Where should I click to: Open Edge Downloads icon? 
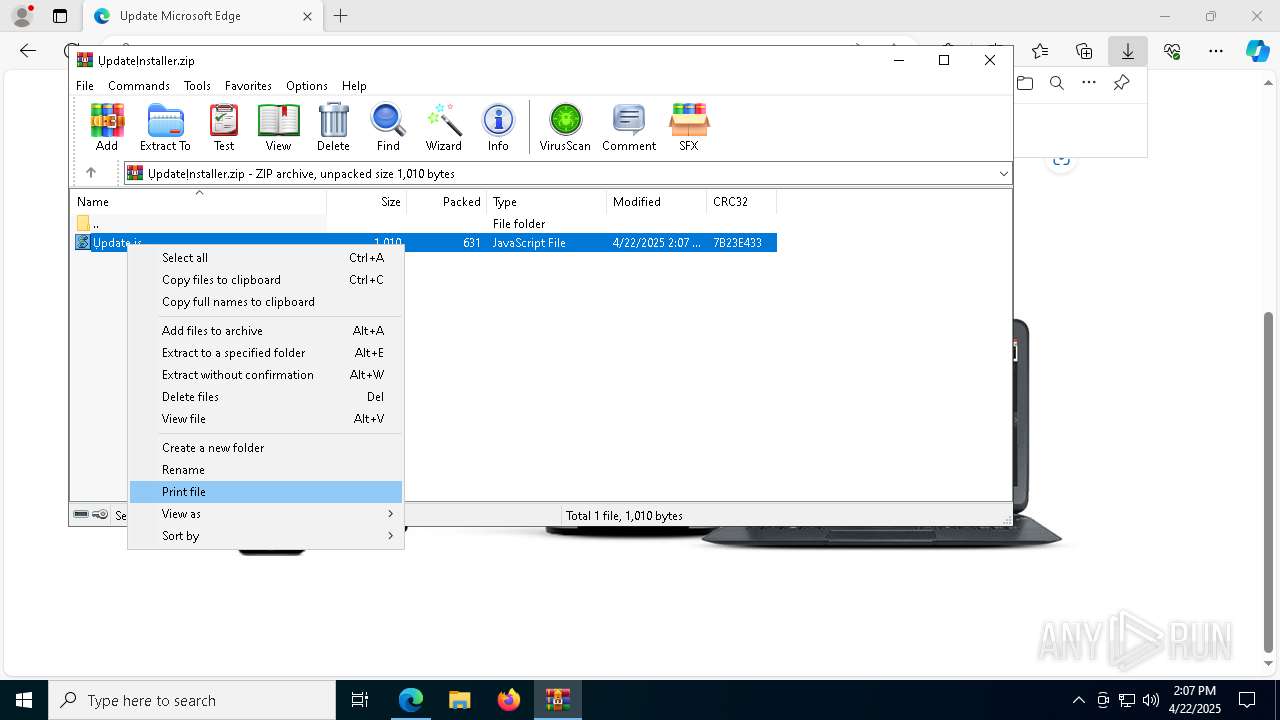click(1128, 51)
